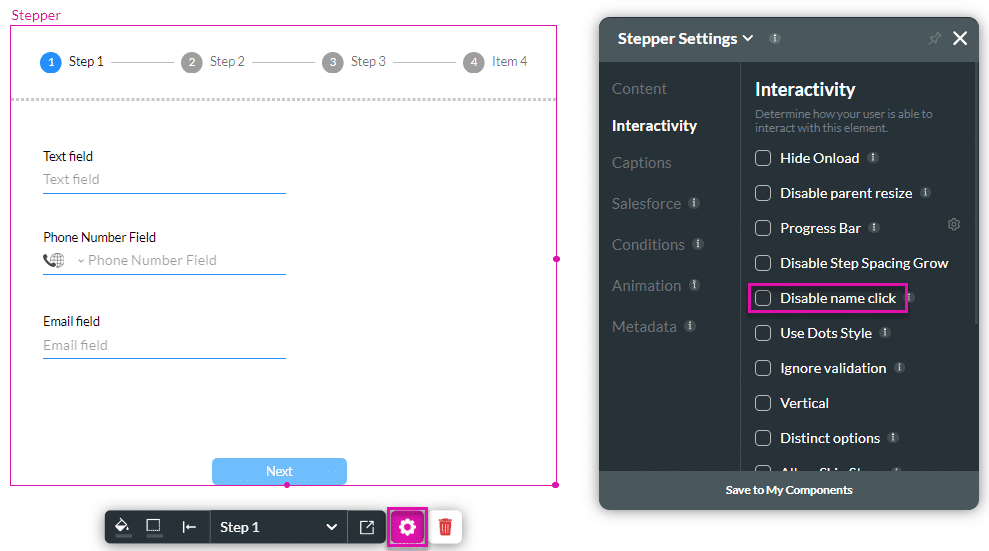Click the Next button in stepper
The height and width of the screenshot is (551, 989).
click(x=279, y=471)
